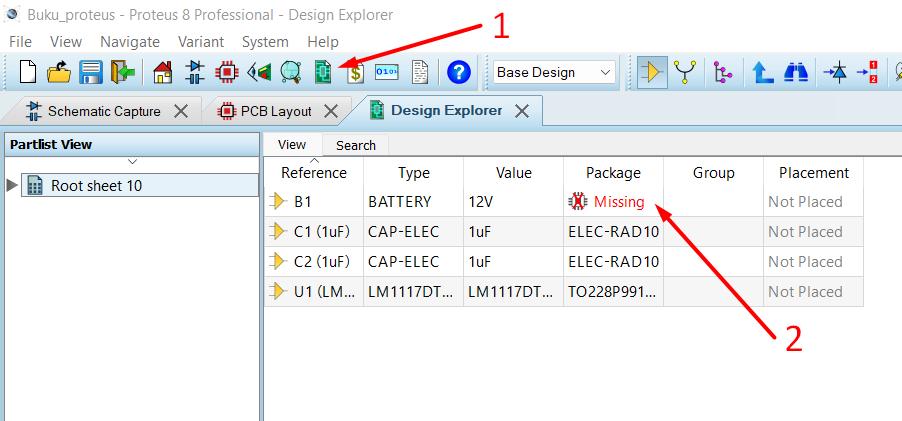Select the U1 reference cell
Viewport: 902px width, 421px height.
[x=314, y=292]
